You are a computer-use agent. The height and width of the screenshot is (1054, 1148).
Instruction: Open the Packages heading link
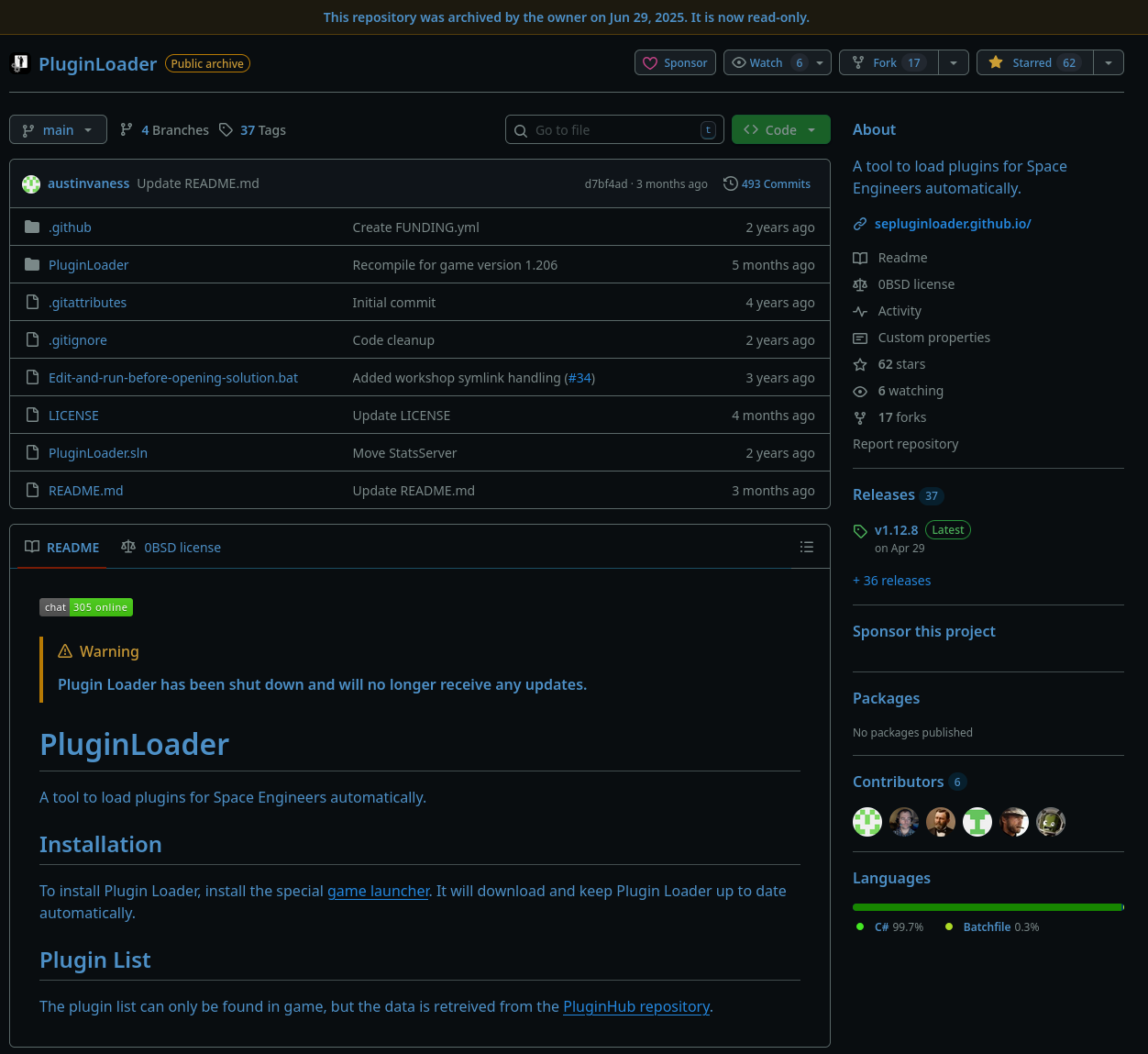point(886,698)
